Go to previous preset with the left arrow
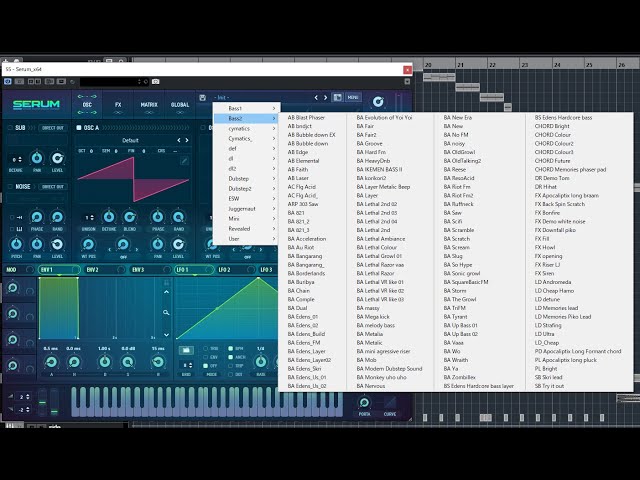 (316, 98)
